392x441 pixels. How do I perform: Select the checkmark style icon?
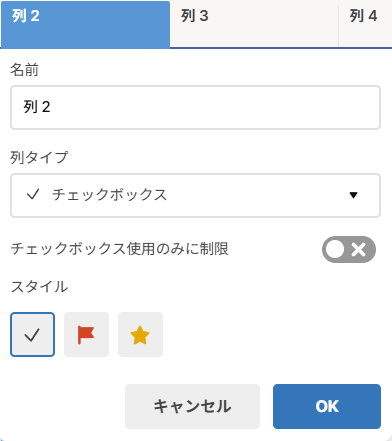click(32, 334)
